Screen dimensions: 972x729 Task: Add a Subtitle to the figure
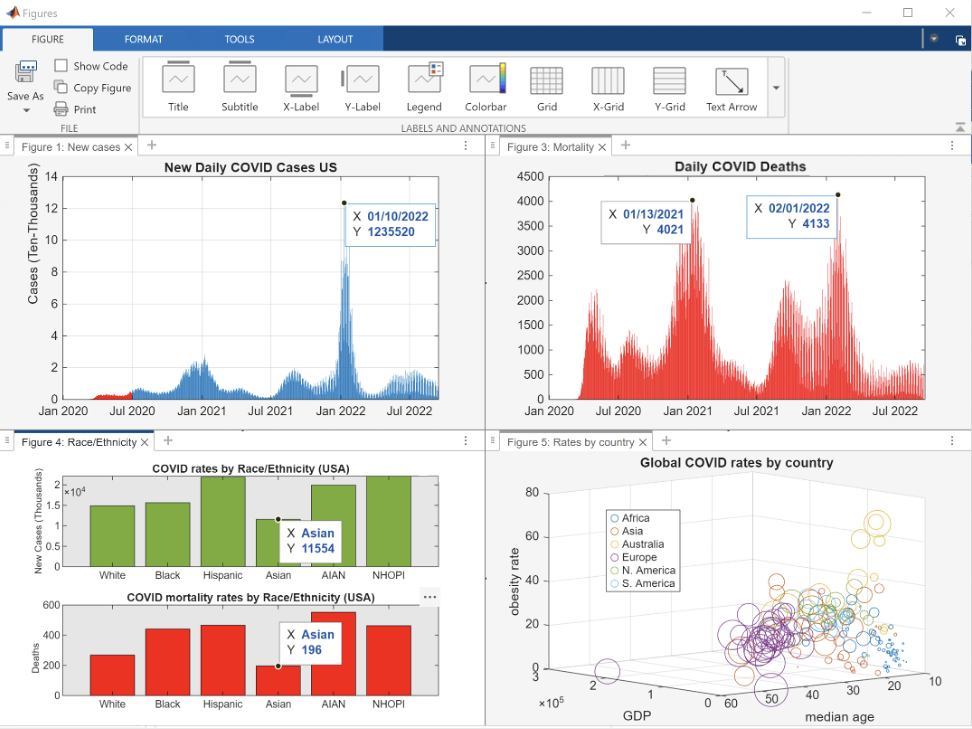click(x=239, y=86)
